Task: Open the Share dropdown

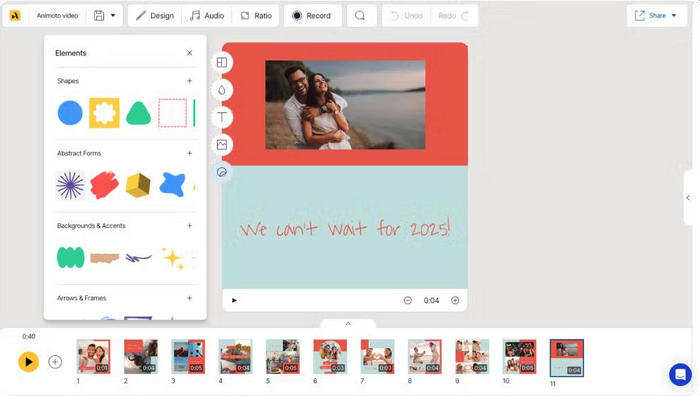Action: click(655, 16)
